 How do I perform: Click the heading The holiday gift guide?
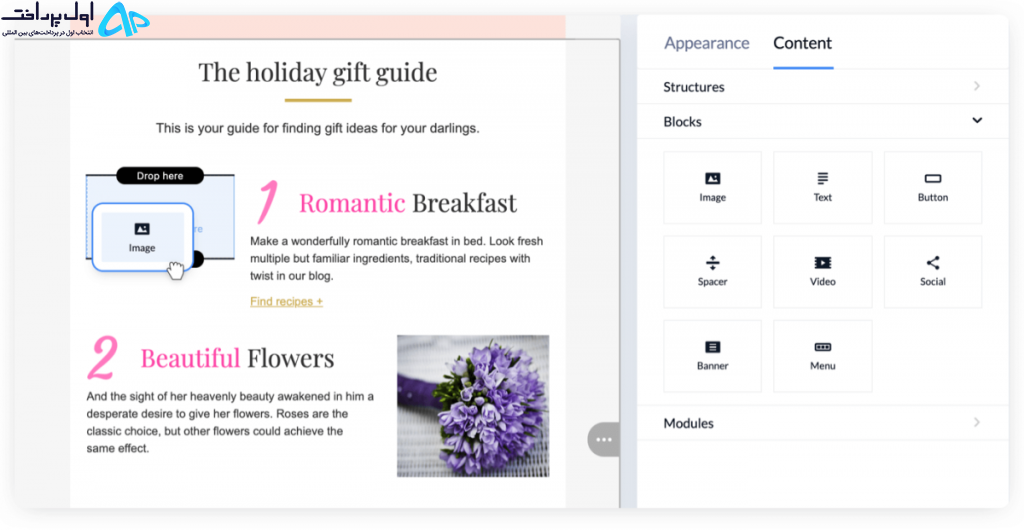(x=318, y=72)
